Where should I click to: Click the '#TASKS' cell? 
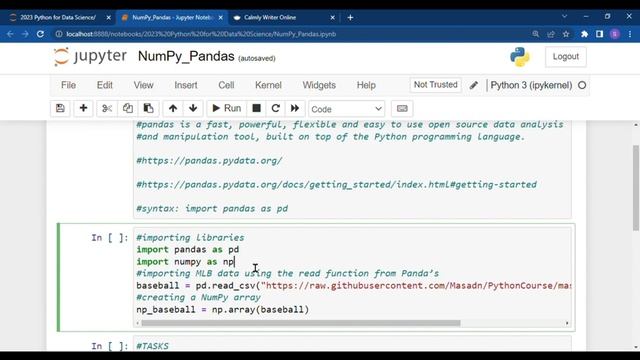tap(152, 346)
